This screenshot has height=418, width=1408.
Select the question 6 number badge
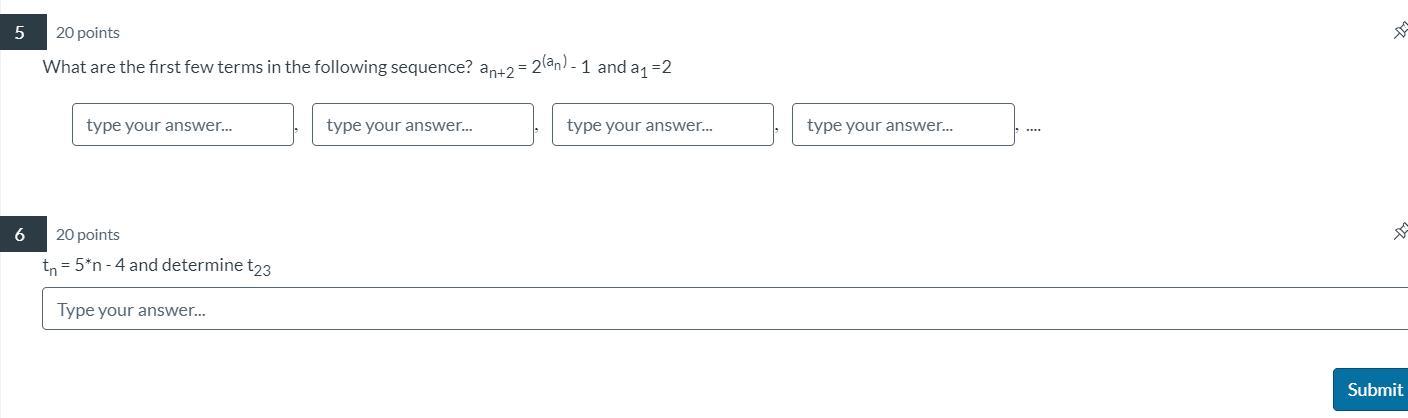click(20, 234)
